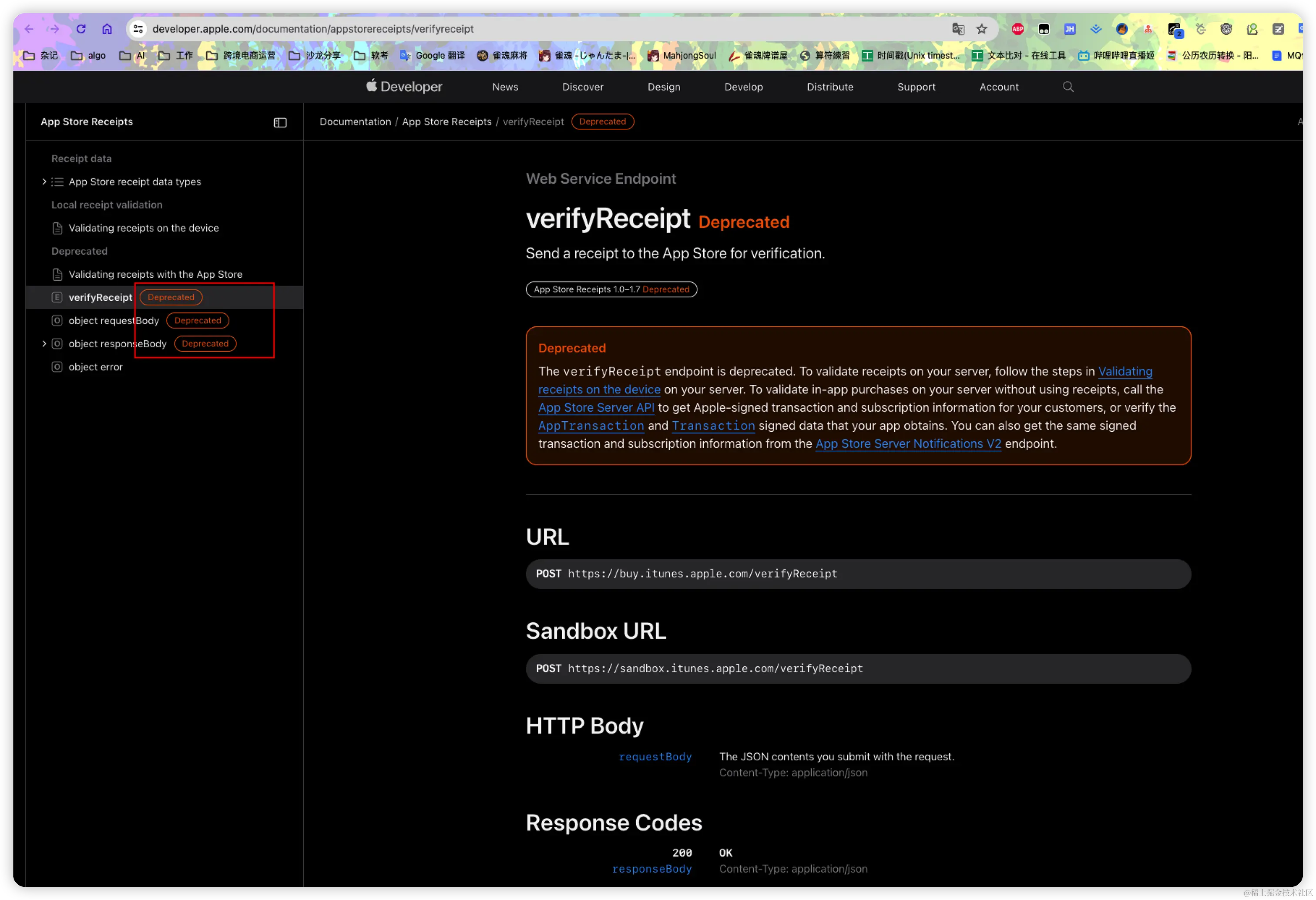This screenshot has width=1316, height=900.
Task: Click the article icon beside Validating receipts with the App Store
Action: pyautogui.click(x=57, y=275)
